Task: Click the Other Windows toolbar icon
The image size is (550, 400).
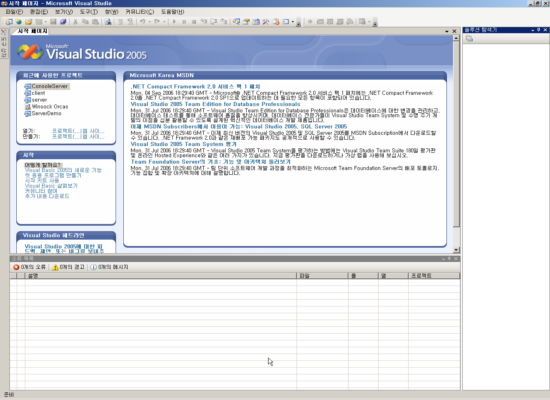Action: 286,22
